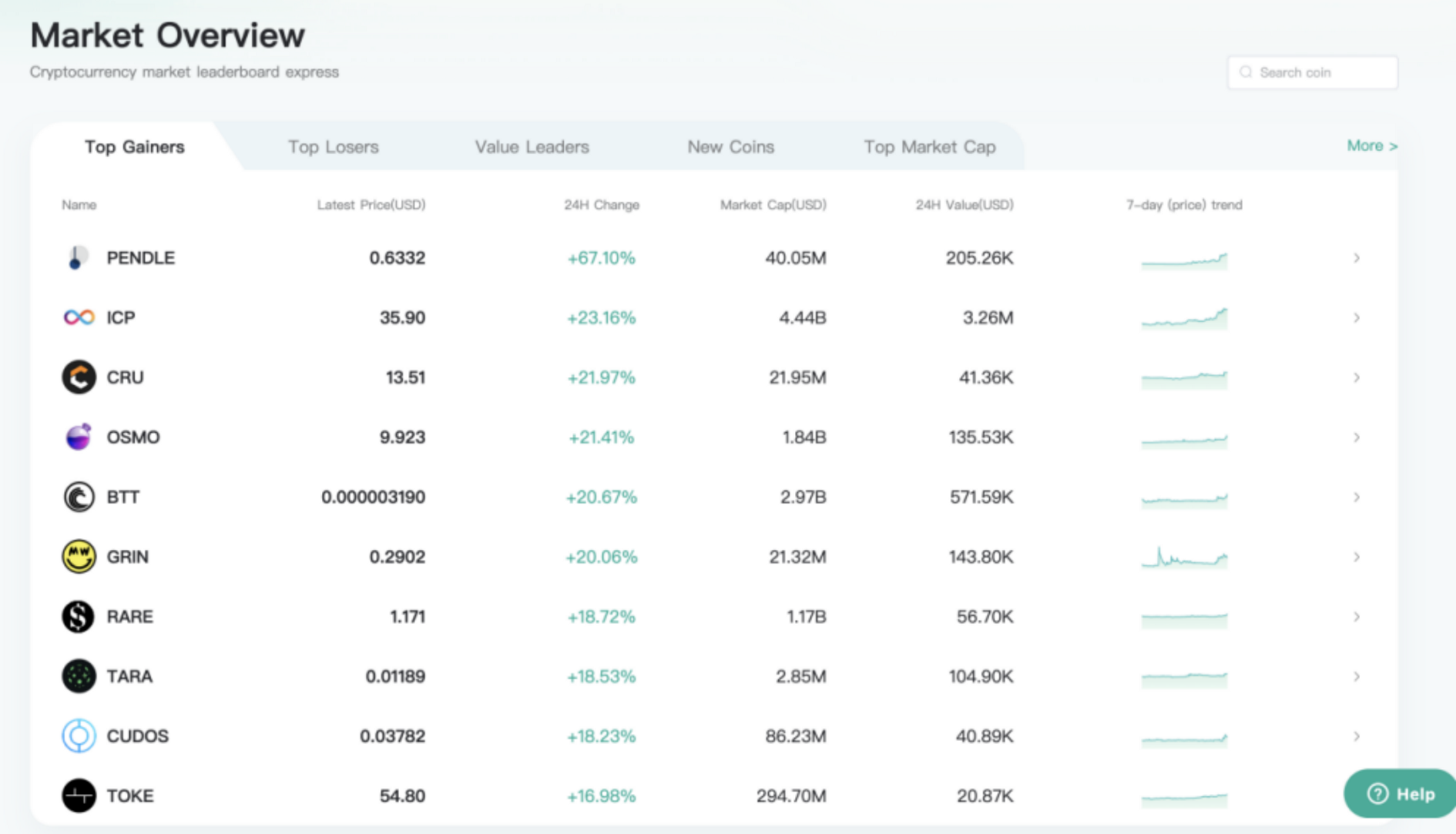Select the CRU coin logo
This screenshot has width=1456, height=834.
79,377
